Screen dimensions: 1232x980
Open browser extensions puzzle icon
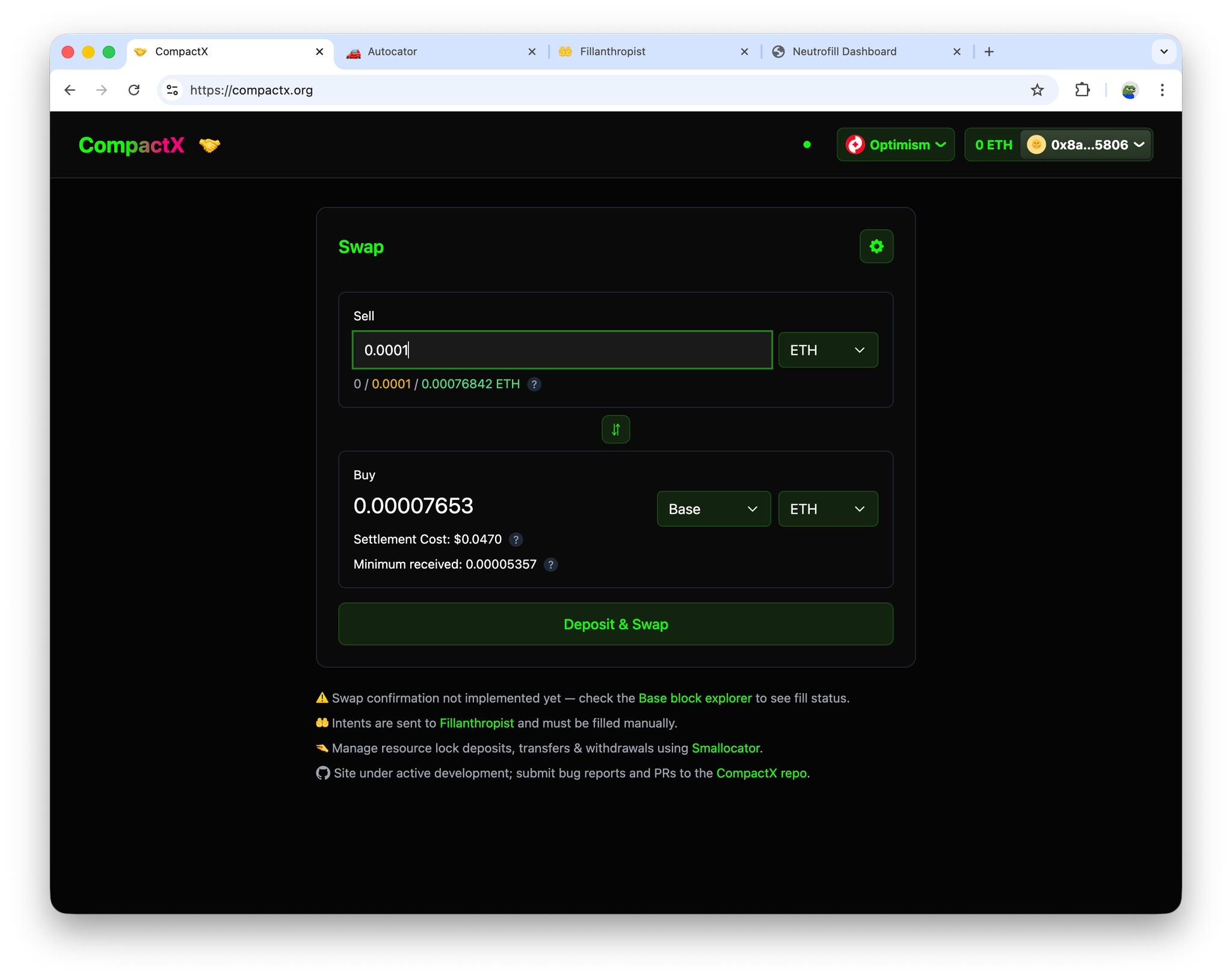tap(1082, 90)
